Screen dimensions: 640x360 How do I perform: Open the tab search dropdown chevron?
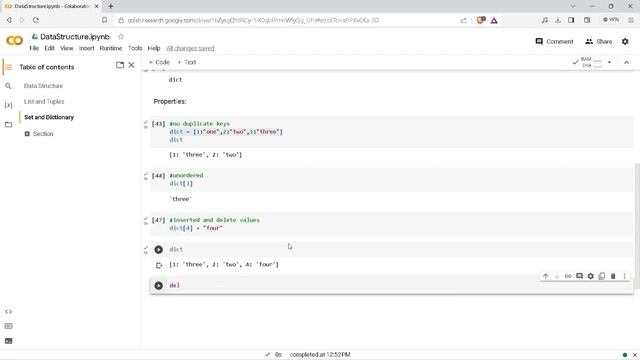[x=573, y=6]
